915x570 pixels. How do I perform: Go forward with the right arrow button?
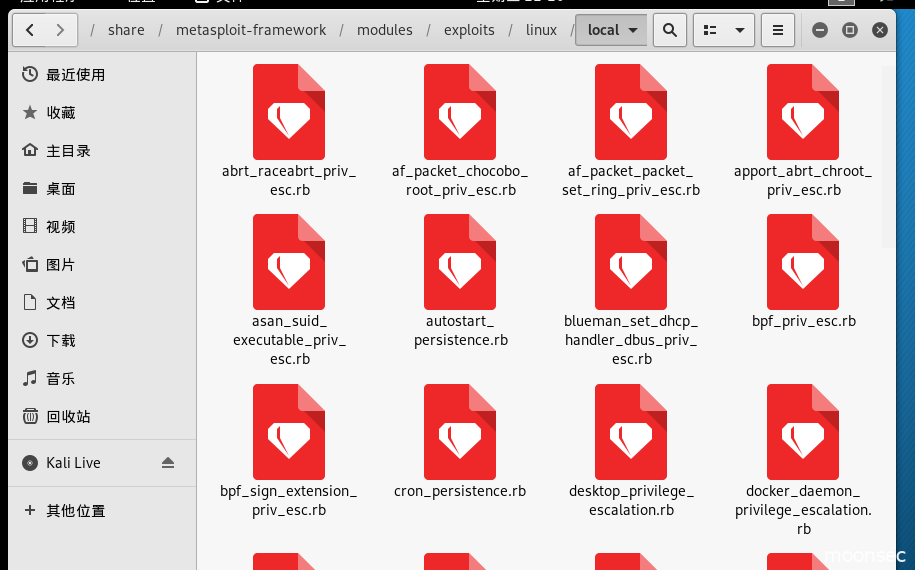[x=61, y=30]
